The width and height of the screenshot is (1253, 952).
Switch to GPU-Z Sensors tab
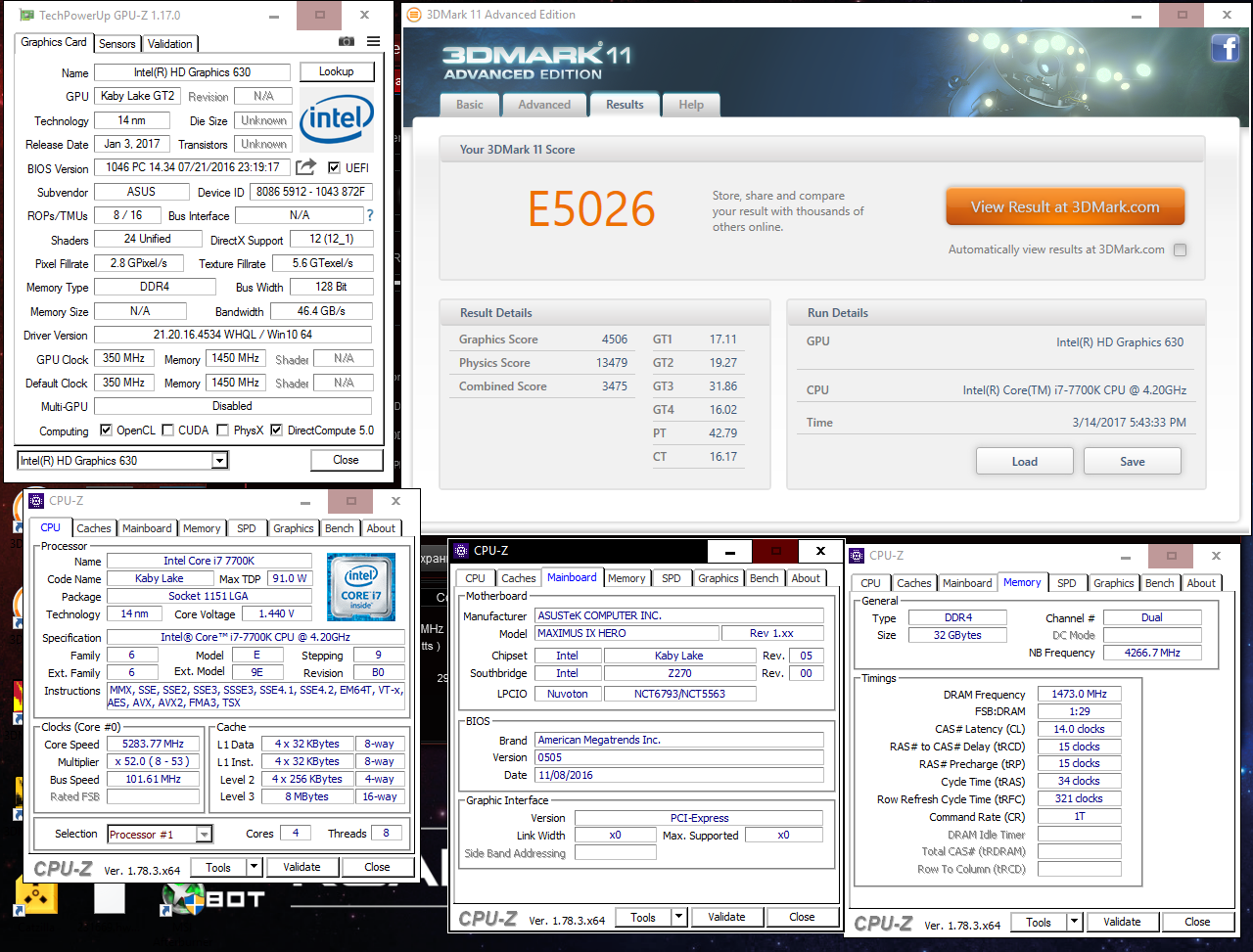(117, 44)
